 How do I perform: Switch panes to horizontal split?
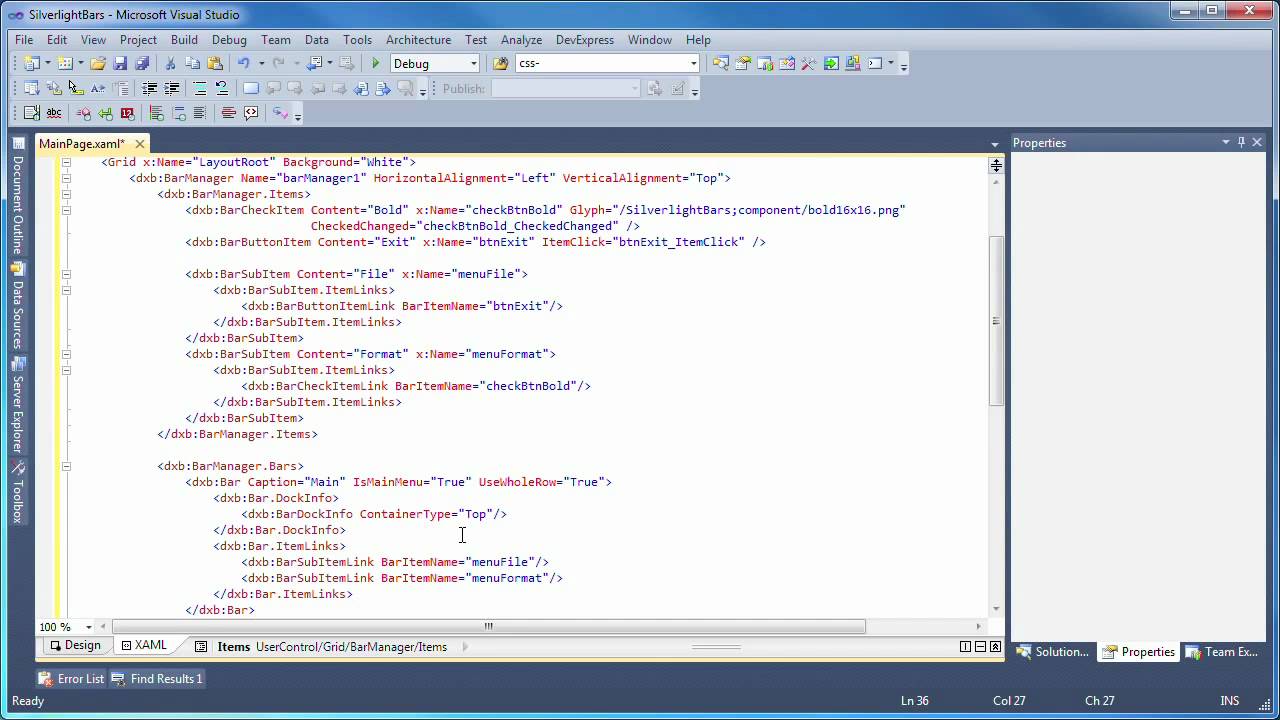(x=980, y=647)
